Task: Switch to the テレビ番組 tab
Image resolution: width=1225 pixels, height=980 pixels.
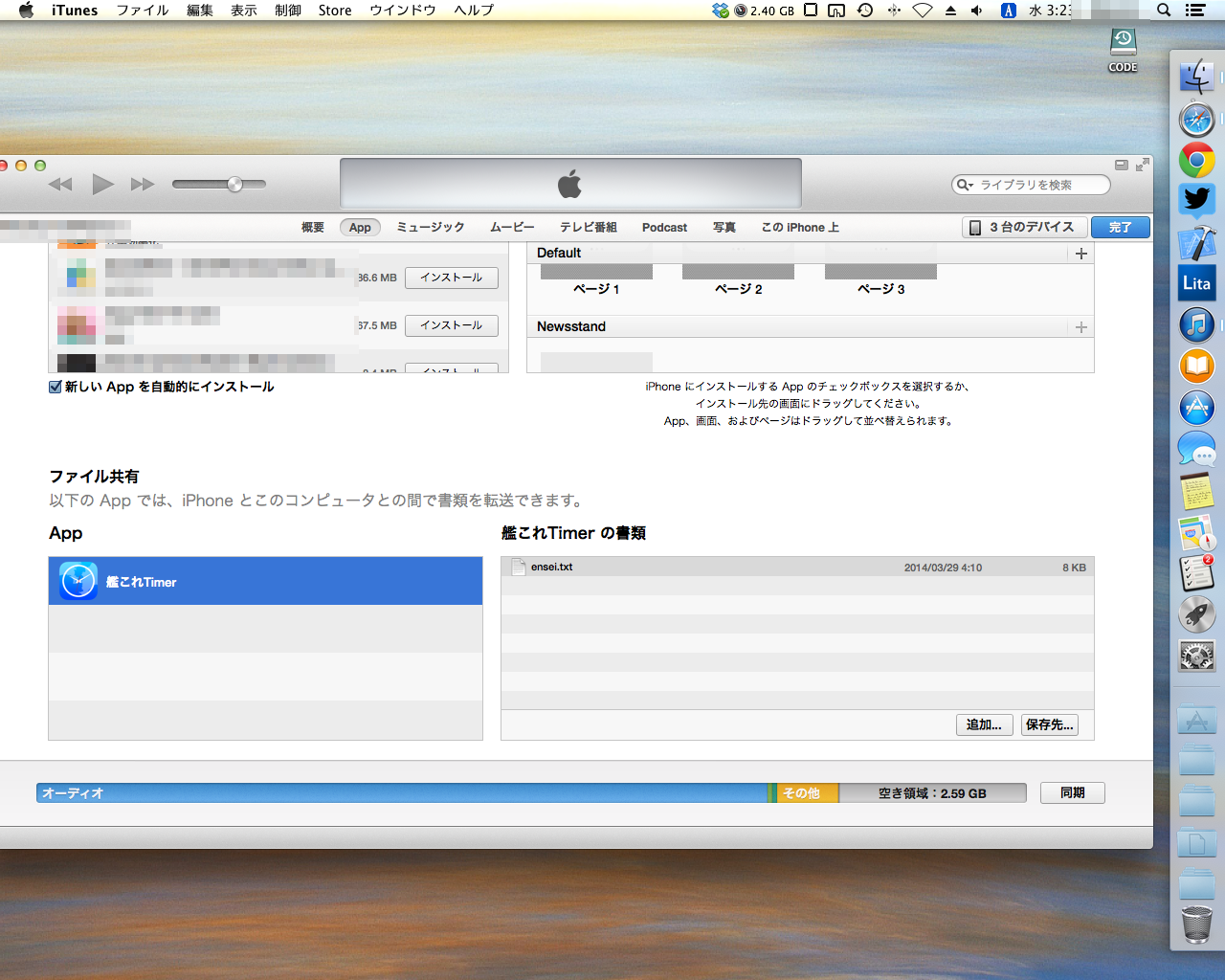Action: 589,227
